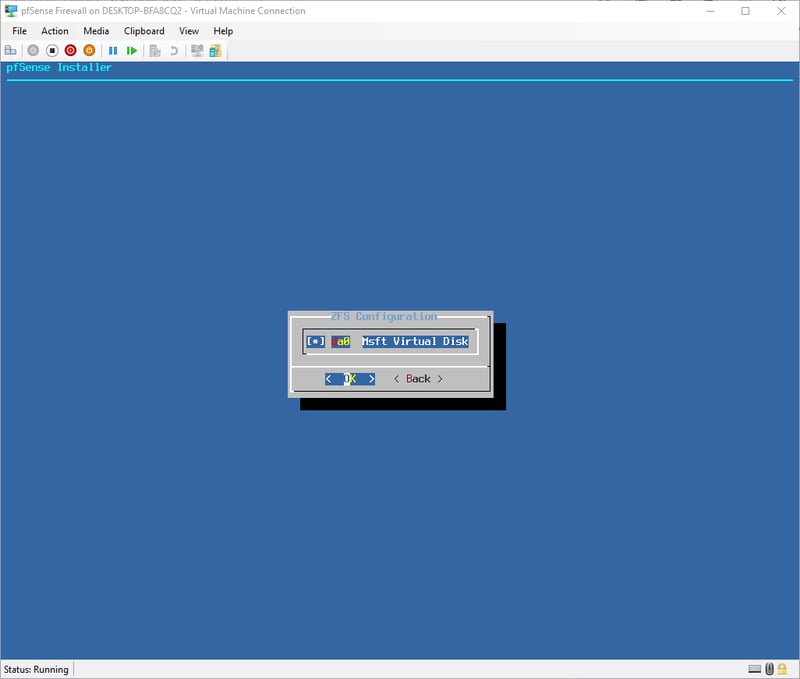The height and width of the screenshot is (679, 800).
Task: Click the green Reset/Start play icon
Action: [x=132, y=50]
